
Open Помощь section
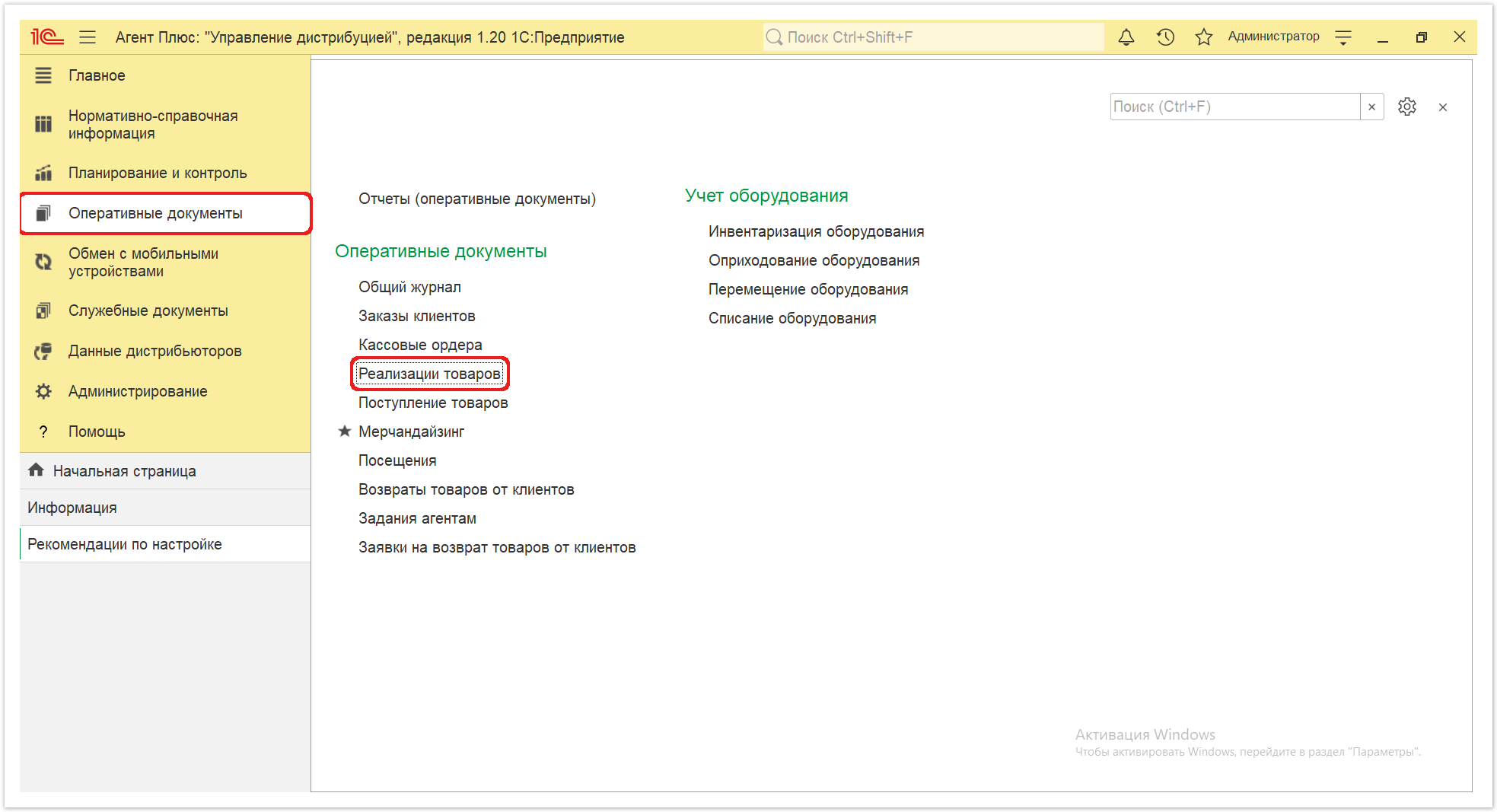pyautogui.click(x=165, y=431)
